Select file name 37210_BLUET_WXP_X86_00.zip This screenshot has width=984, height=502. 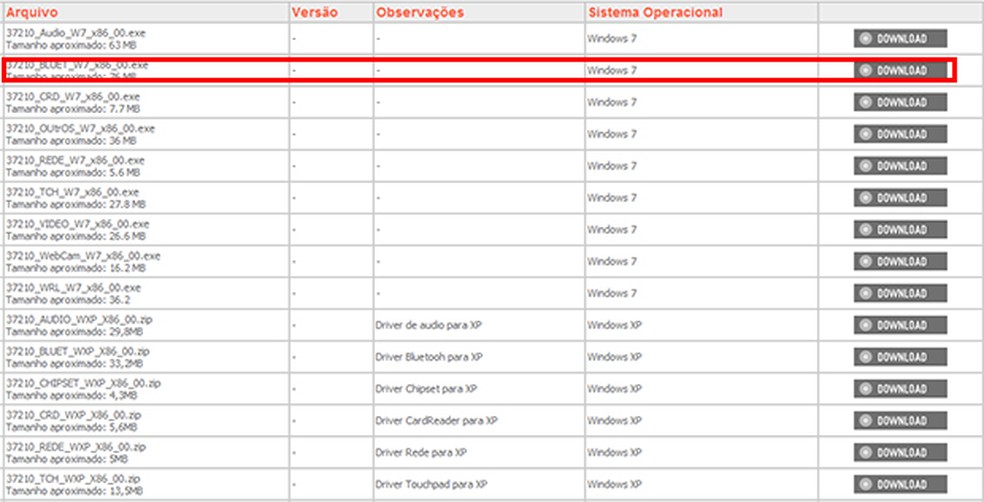(78, 352)
